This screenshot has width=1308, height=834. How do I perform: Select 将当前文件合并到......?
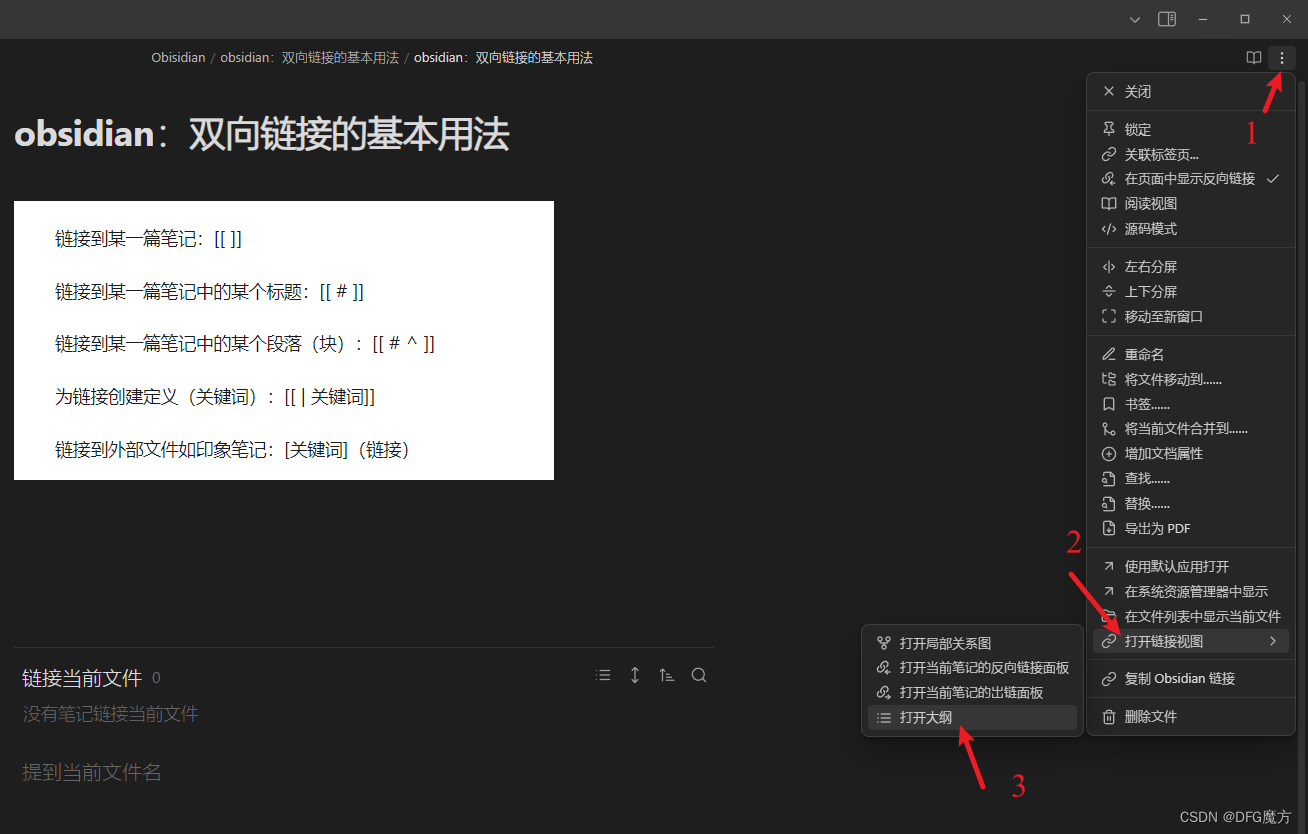tap(1191, 429)
